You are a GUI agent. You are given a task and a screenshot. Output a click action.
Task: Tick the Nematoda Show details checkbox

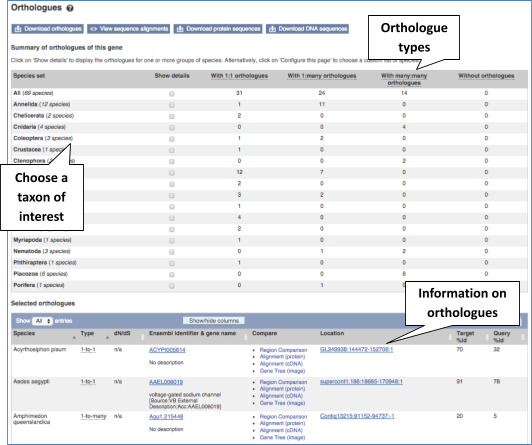pyautogui.click(x=172, y=252)
